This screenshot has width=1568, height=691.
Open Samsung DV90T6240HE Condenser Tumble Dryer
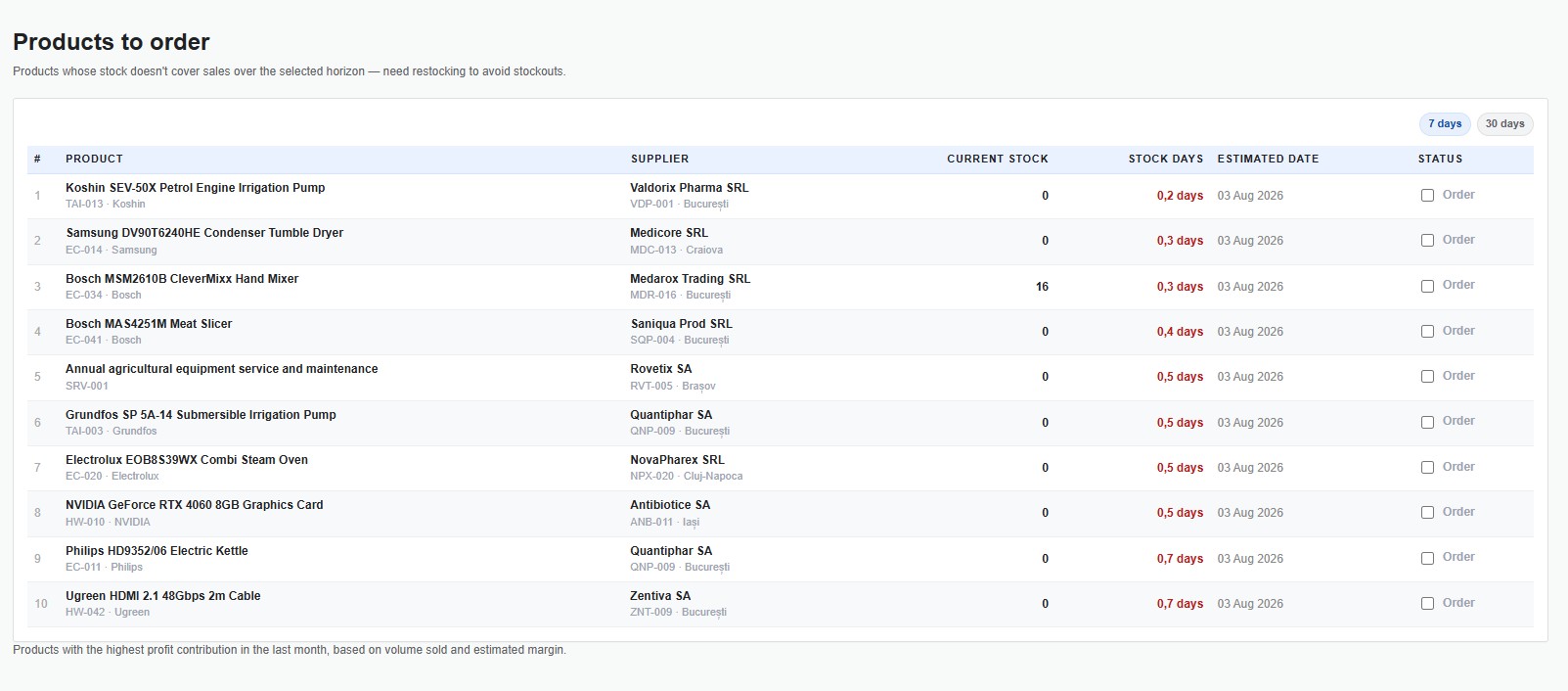[204, 233]
